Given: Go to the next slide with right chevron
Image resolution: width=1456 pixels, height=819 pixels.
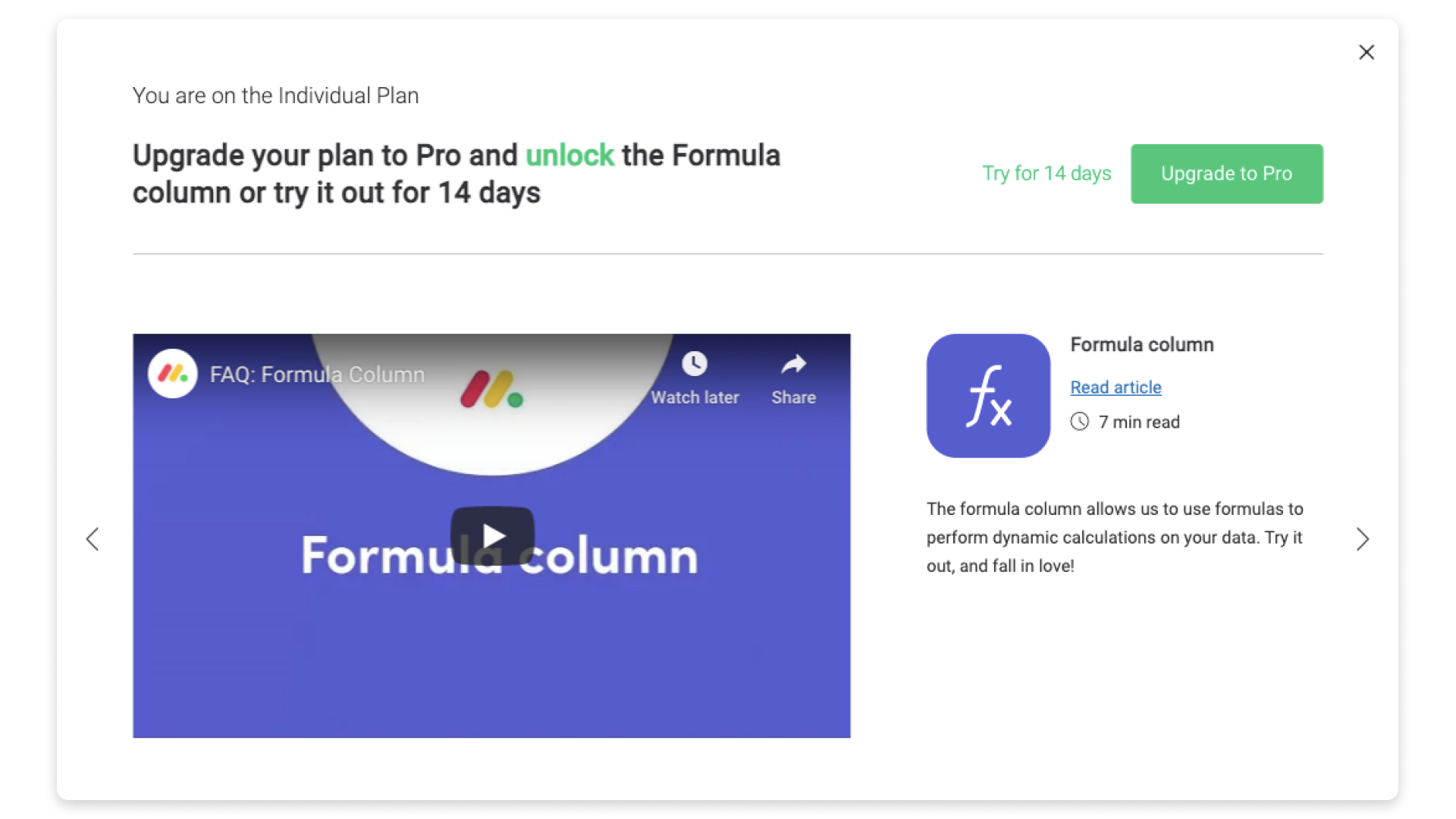Looking at the screenshot, I should pos(1363,539).
